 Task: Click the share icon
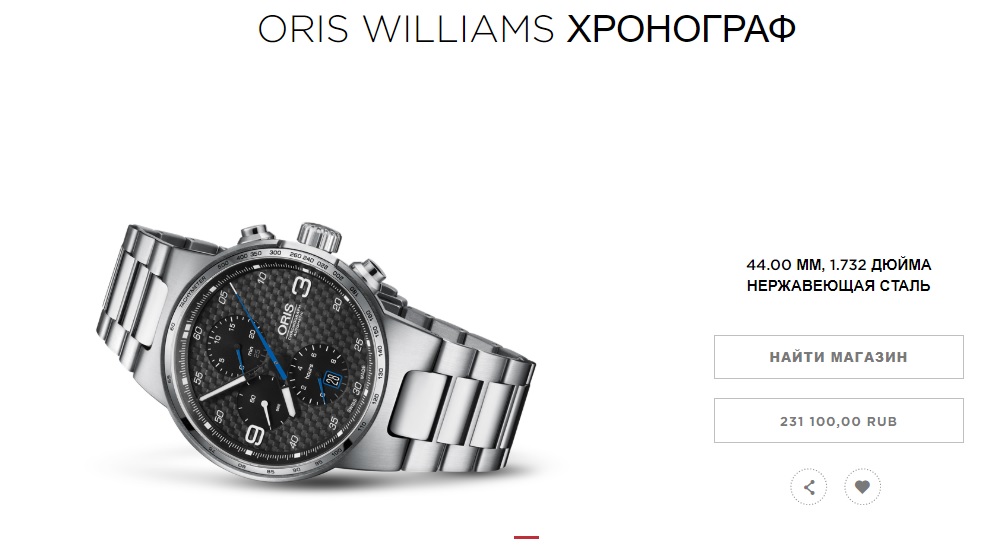(809, 487)
